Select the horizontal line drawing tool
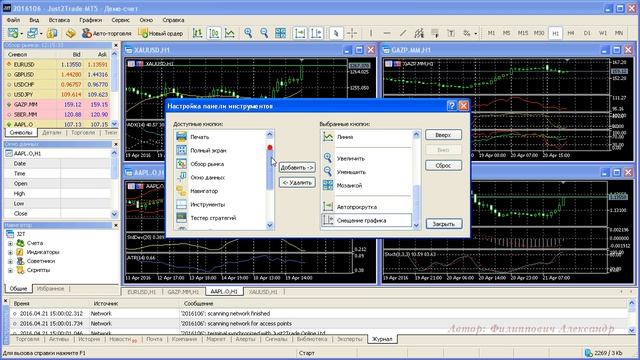The height and width of the screenshot is (360, 640). (x=387, y=33)
